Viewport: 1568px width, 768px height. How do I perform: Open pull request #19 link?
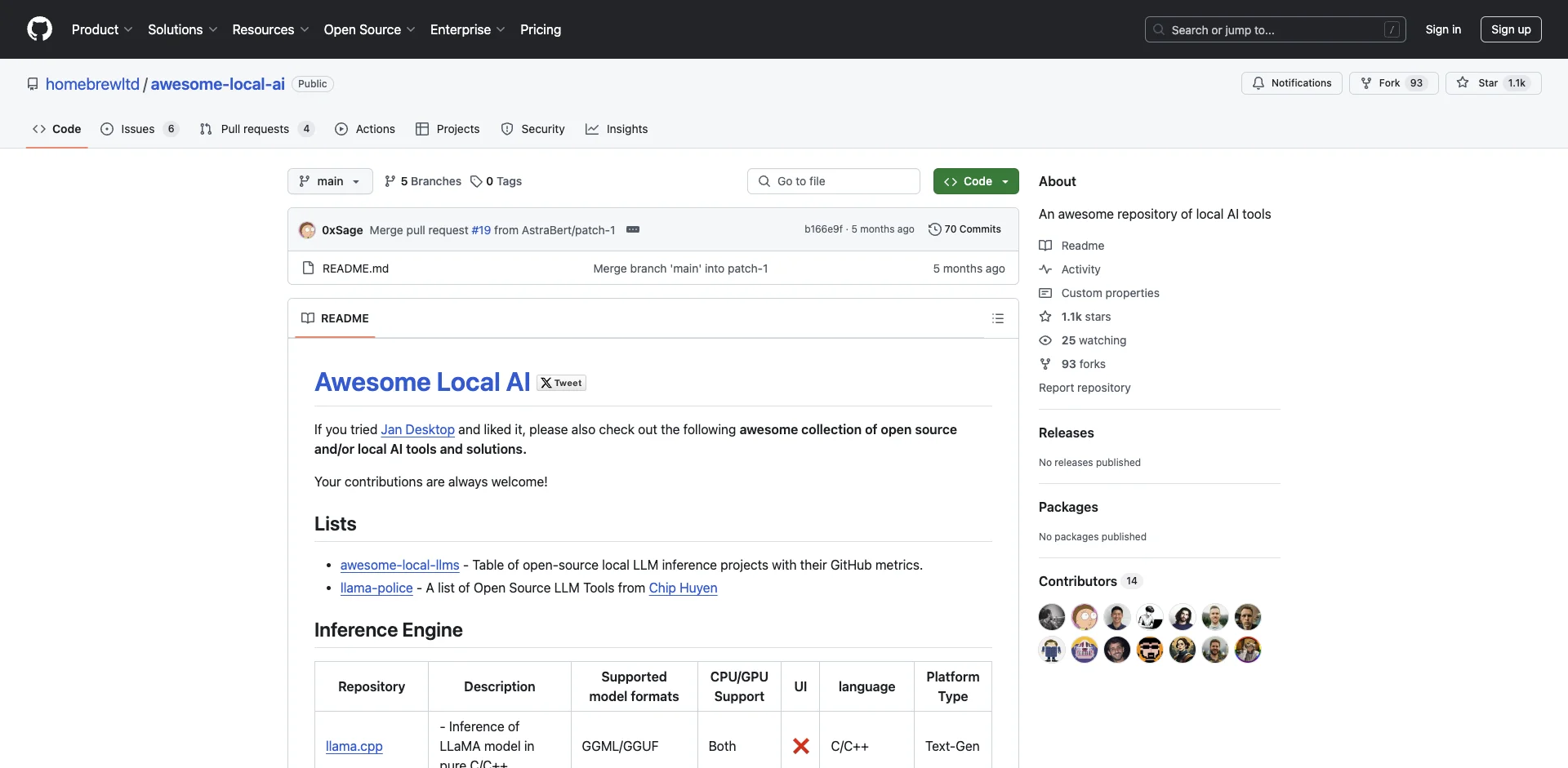click(481, 230)
